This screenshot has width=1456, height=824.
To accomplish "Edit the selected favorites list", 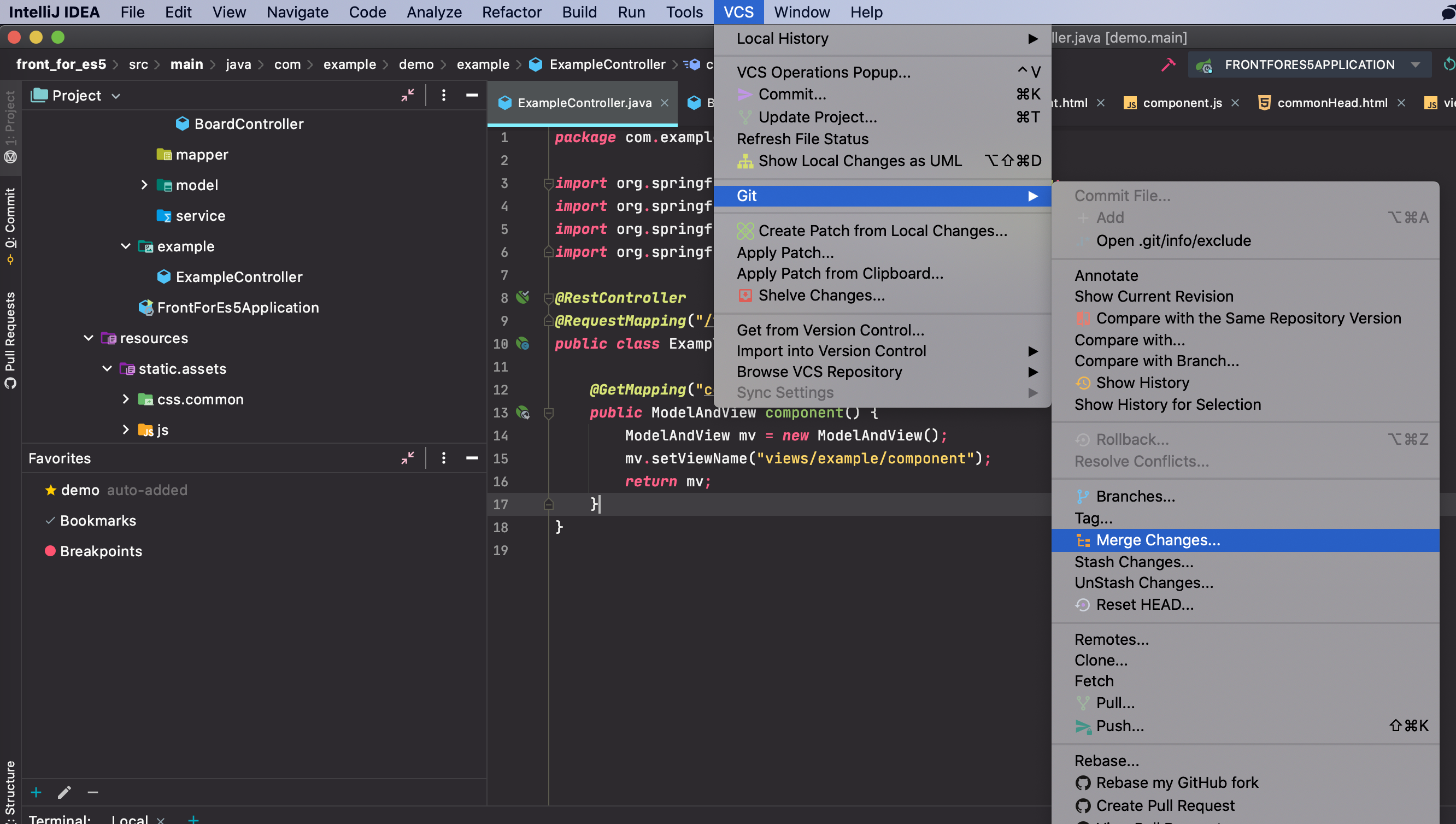I will [x=64, y=792].
